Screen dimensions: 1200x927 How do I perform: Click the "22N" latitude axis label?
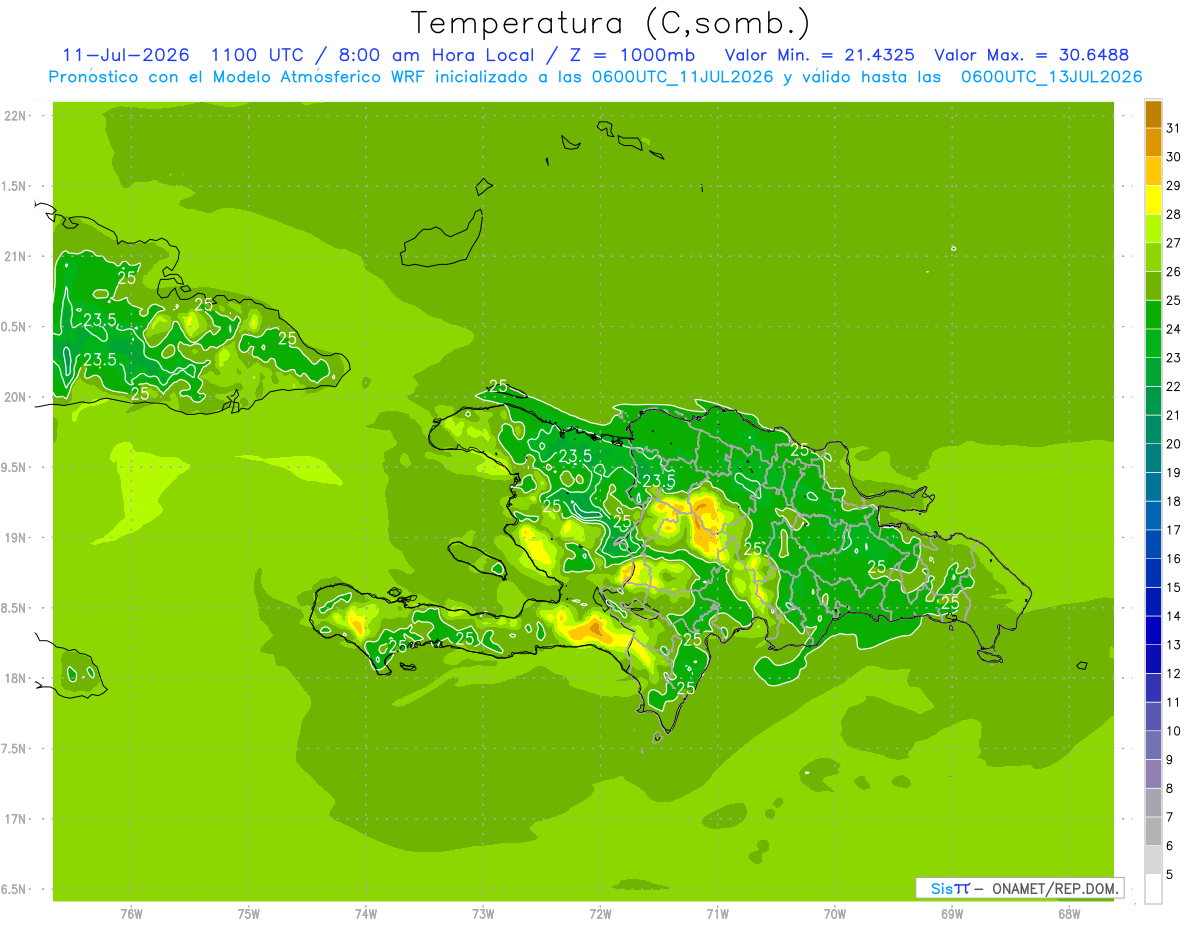click(x=16, y=116)
